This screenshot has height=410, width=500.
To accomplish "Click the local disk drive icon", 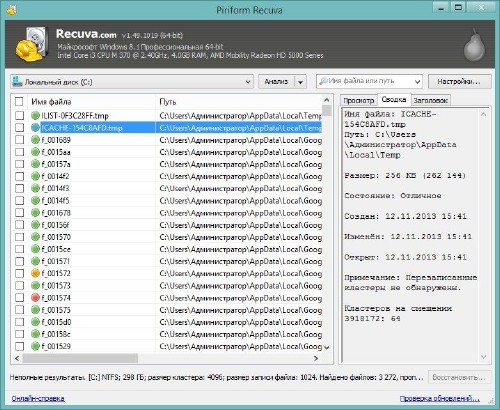I will pos(17,81).
